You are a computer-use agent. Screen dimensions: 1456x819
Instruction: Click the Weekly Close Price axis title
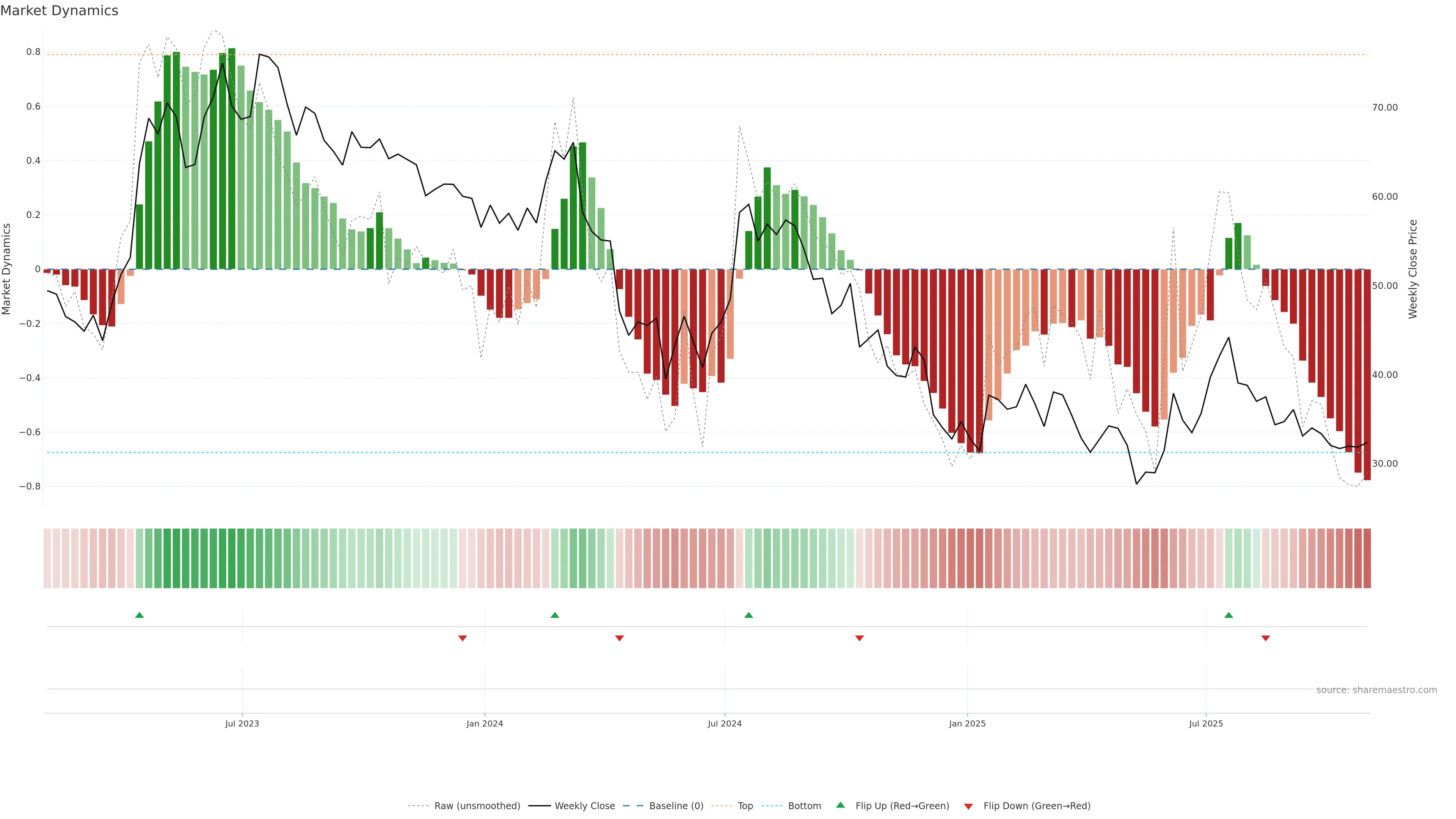1413,269
